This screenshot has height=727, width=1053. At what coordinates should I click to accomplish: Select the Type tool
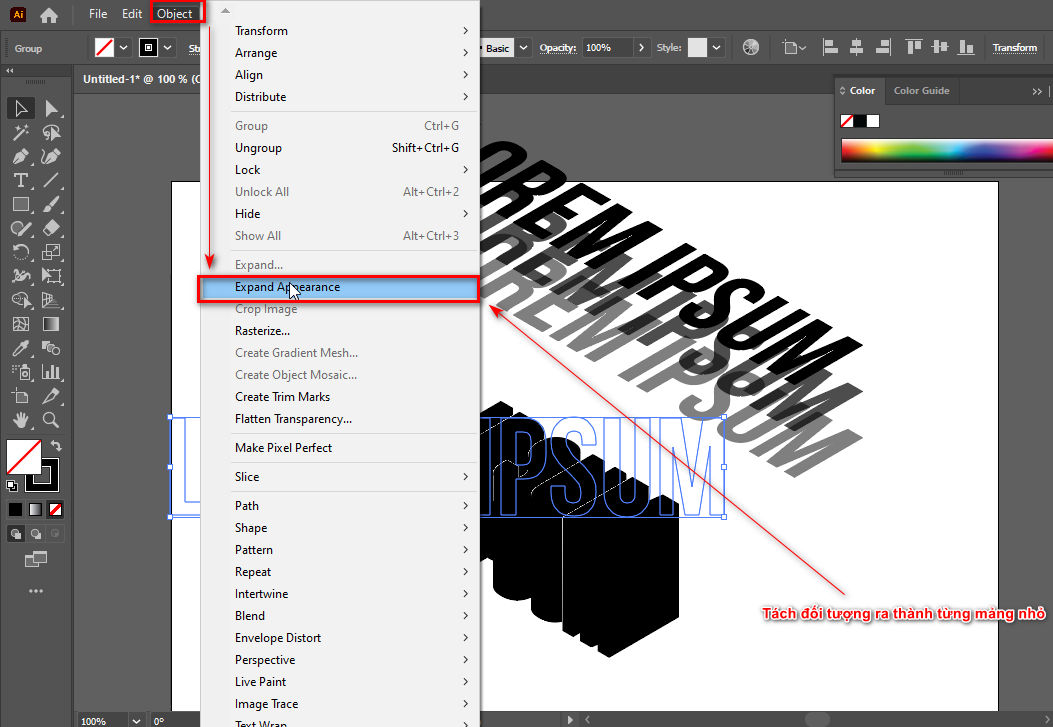(x=20, y=180)
